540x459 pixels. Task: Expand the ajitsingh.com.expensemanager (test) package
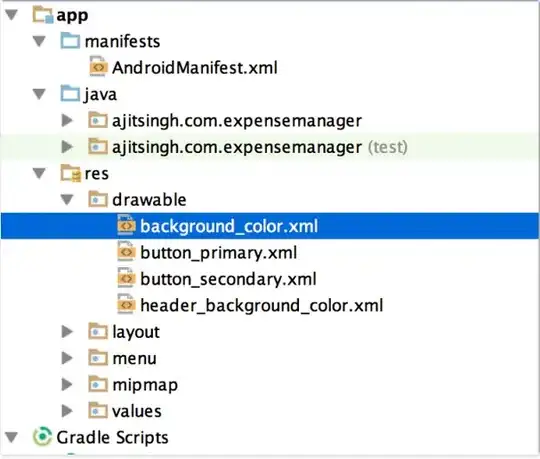pos(67,147)
